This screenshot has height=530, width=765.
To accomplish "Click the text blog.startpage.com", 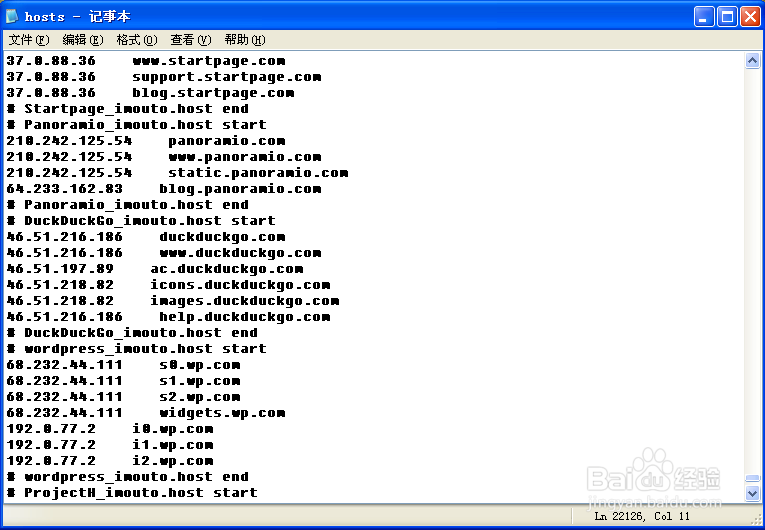I will (213, 93).
